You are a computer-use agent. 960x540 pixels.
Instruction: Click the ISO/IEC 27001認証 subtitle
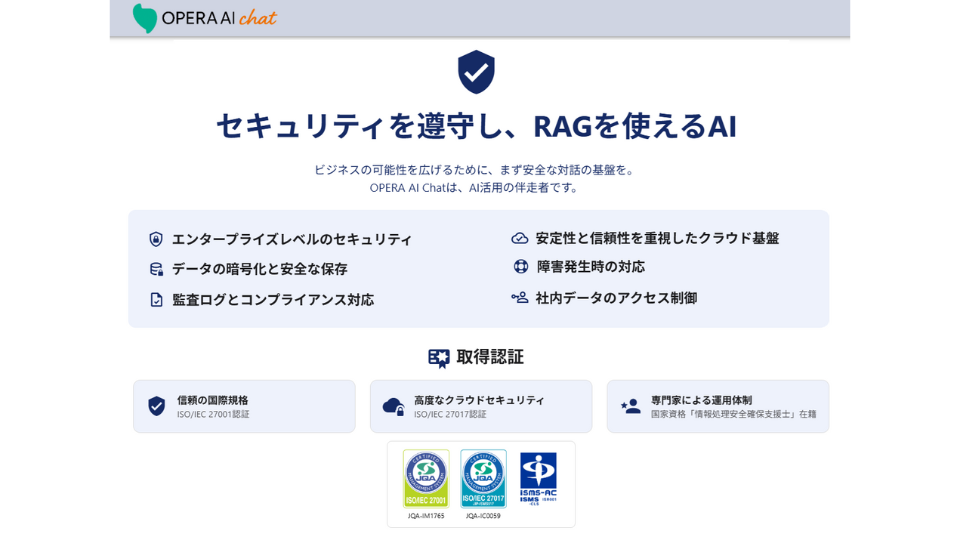pyautogui.click(x=213, y=414)
